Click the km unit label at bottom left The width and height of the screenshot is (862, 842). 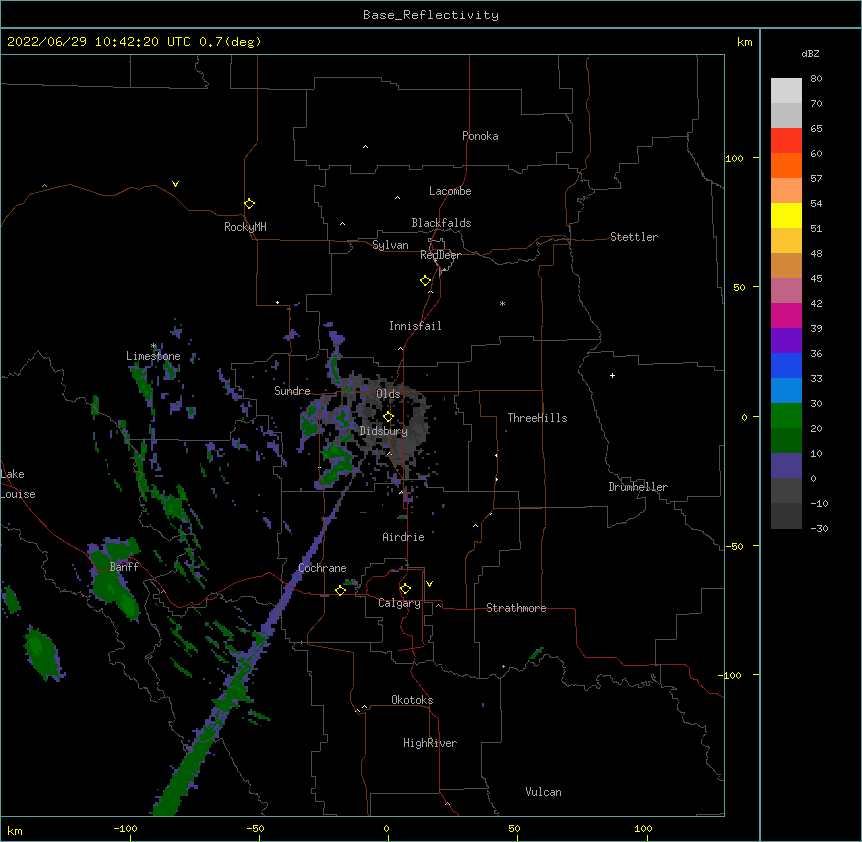point(15,830)
